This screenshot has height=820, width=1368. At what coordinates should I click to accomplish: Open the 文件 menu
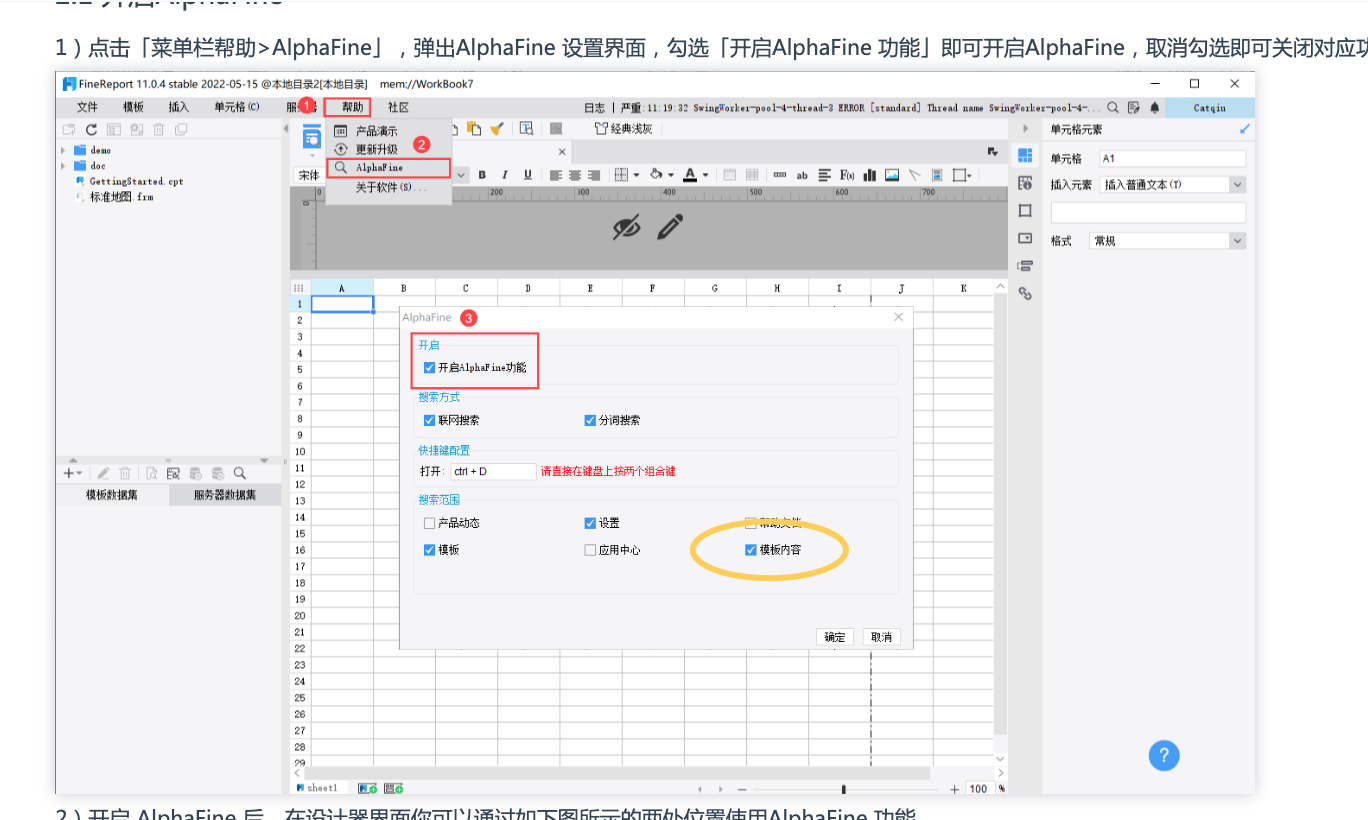(x=87, y=107)
